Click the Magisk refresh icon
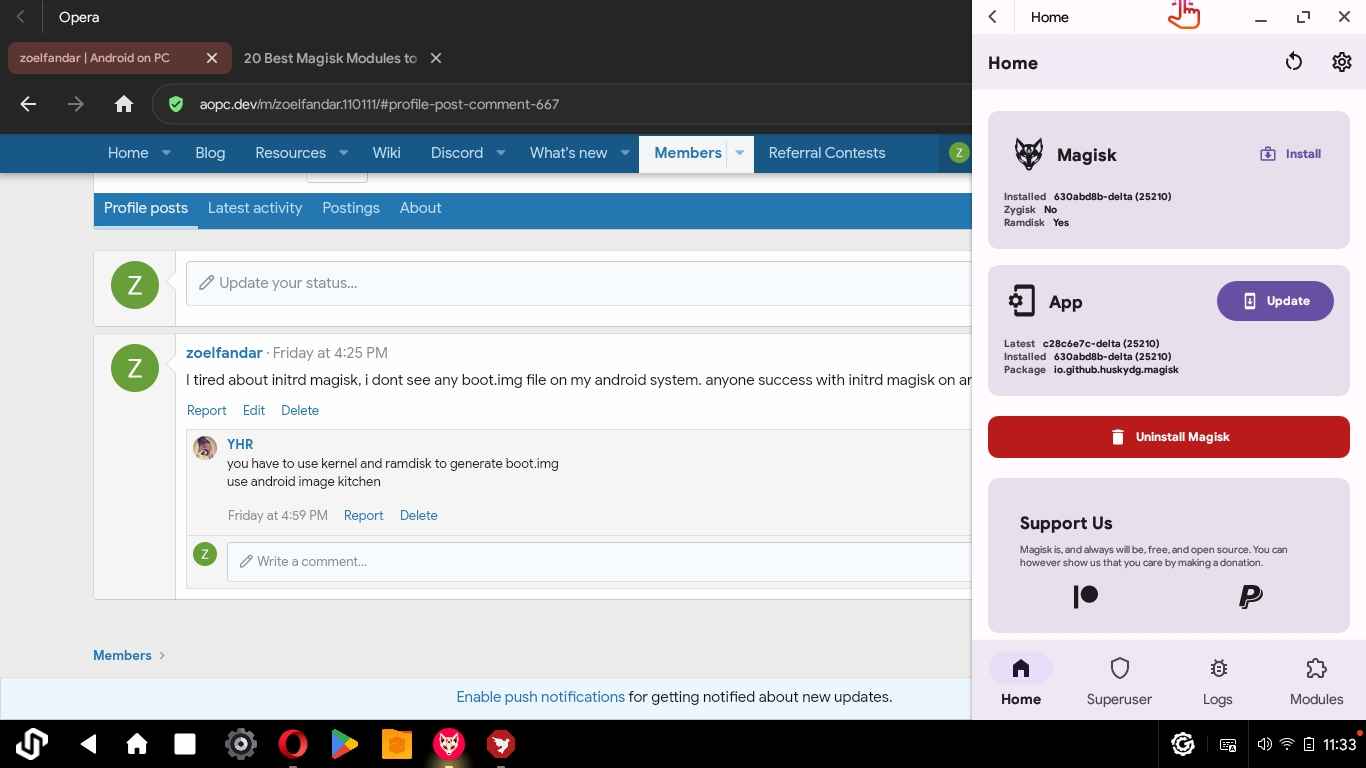This screenshot has width=1366, height=768. [1293, 62]
